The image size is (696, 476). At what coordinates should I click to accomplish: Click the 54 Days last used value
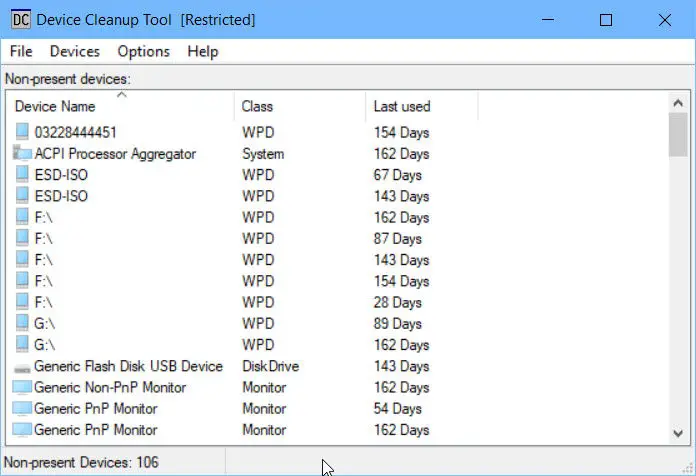pyautogui.click(x=397, y=409)
